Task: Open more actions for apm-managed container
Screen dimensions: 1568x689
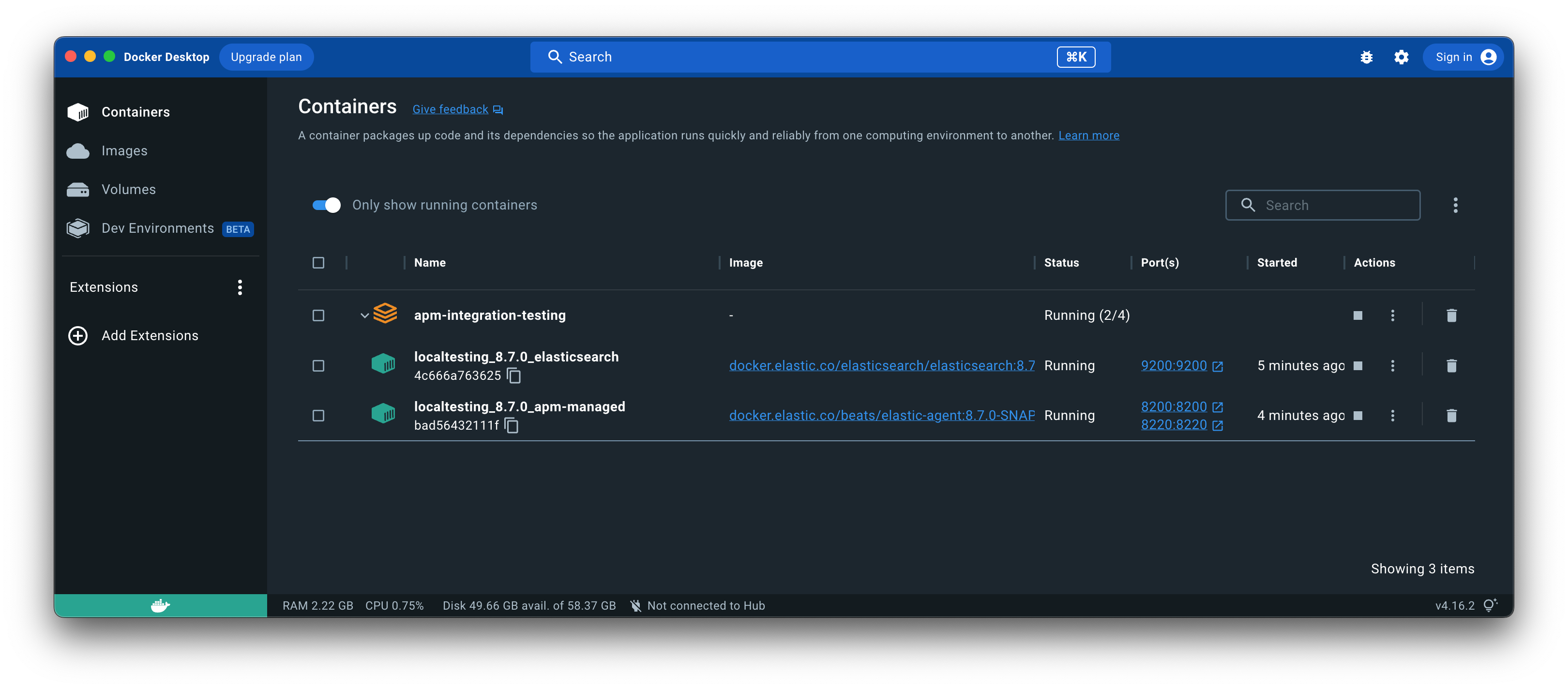Action: click(1392, 416)
